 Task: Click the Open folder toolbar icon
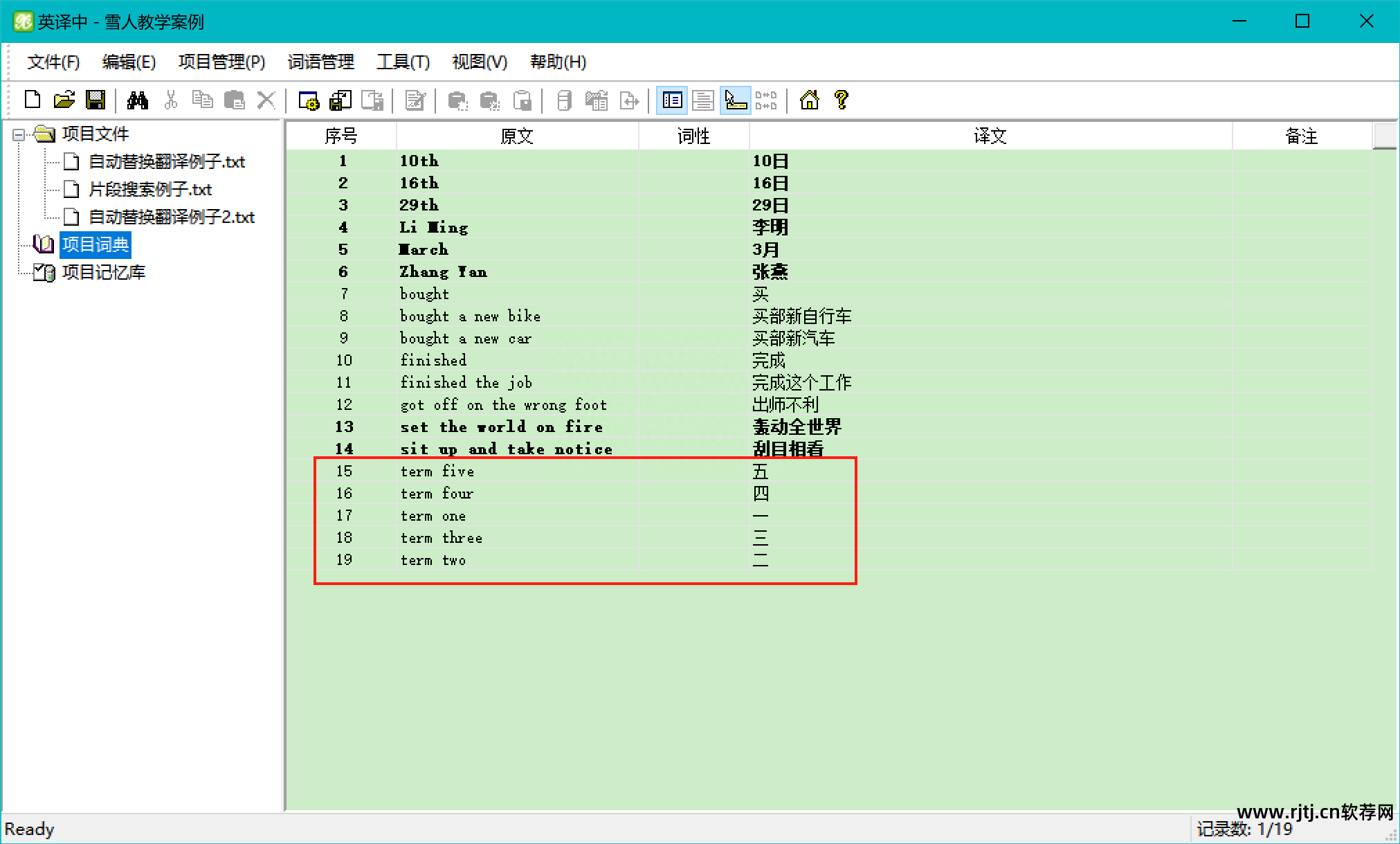[x=64, y=100]
